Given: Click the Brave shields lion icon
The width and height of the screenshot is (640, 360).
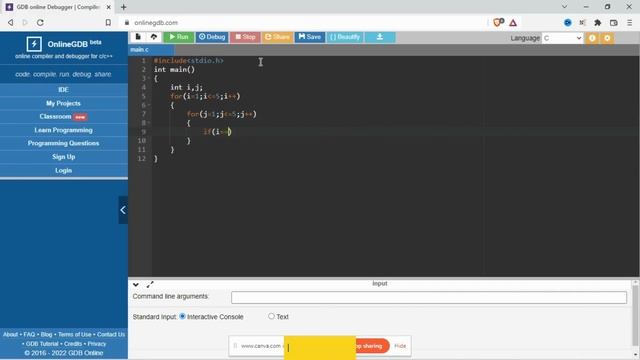Looking at the screenshot, I should point(498,22).
